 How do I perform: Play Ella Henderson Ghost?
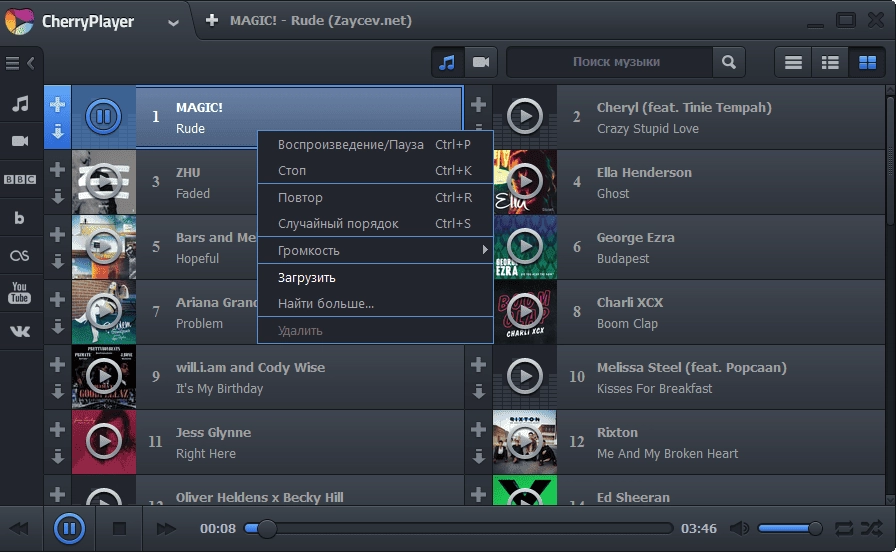[x=524, y=182]
